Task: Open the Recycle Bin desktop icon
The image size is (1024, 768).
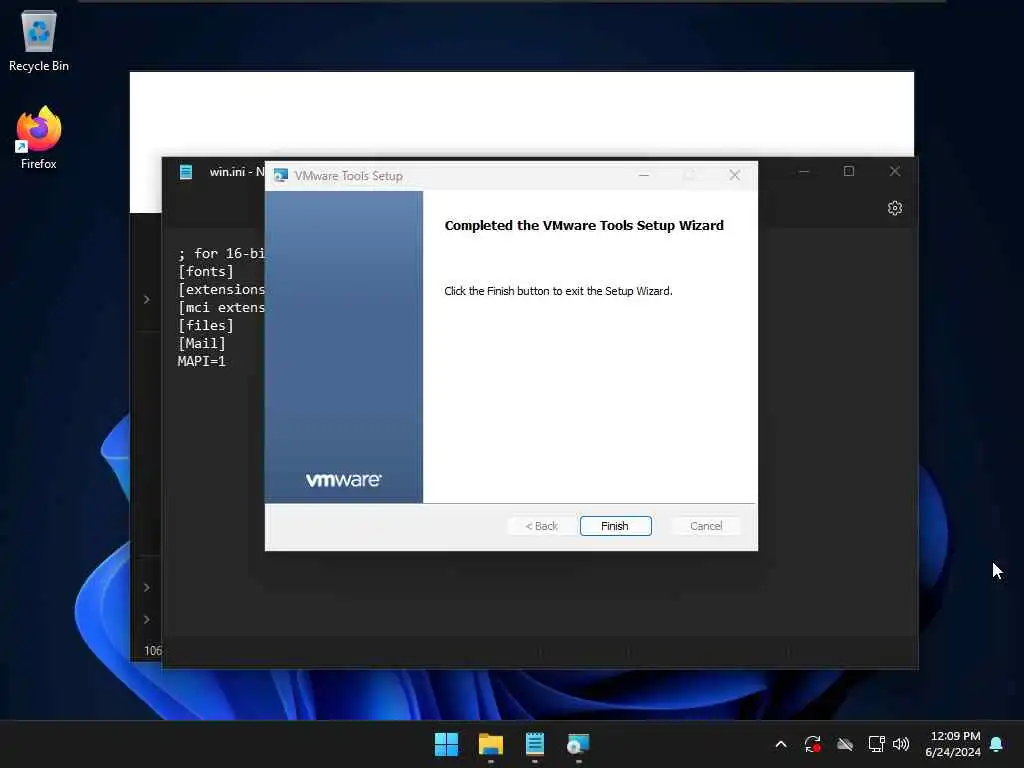Action: click(x=39, y=40)
